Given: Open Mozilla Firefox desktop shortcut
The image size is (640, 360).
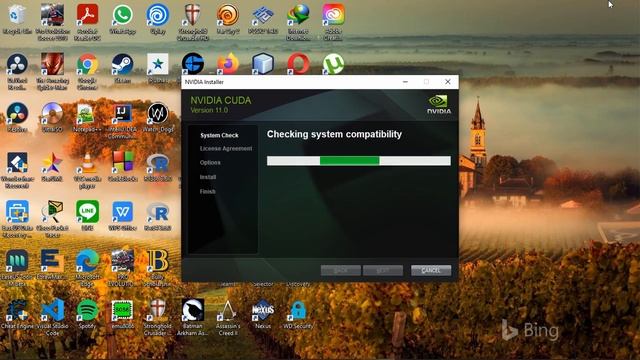Looking at the screenshot, I should point(228,64).
